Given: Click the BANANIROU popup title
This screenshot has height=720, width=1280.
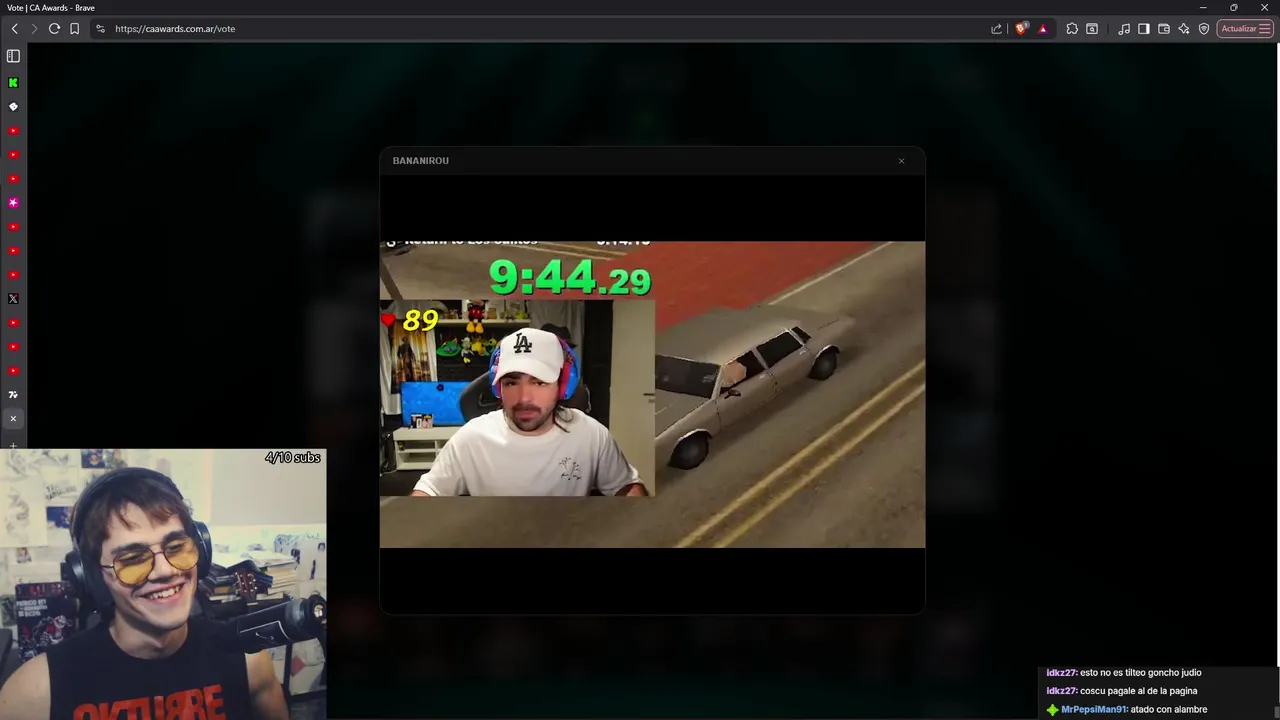Looking at the screenshot, I should (421, 161).
